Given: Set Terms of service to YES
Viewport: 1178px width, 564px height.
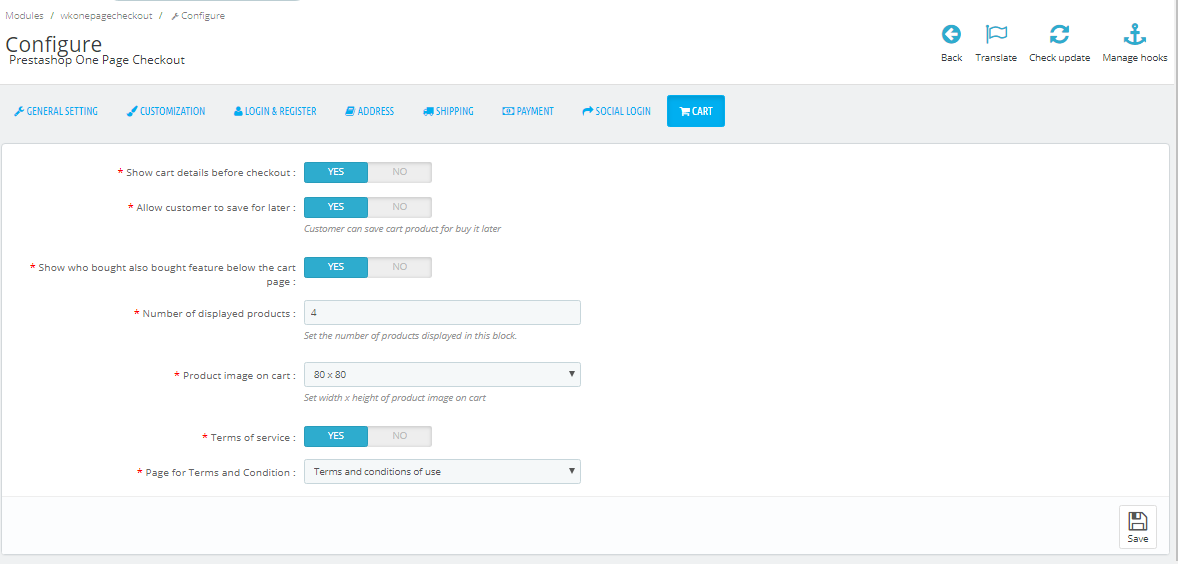Looking at the screenshot, I should tap(336, 436).
